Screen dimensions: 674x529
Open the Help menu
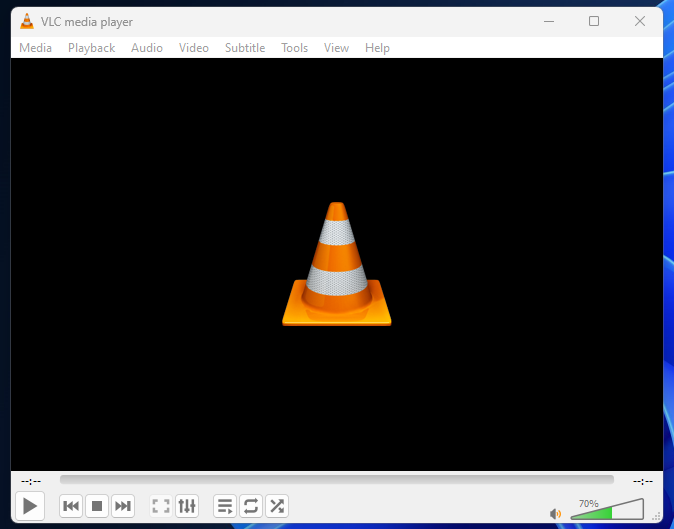(x=377, y=48)
